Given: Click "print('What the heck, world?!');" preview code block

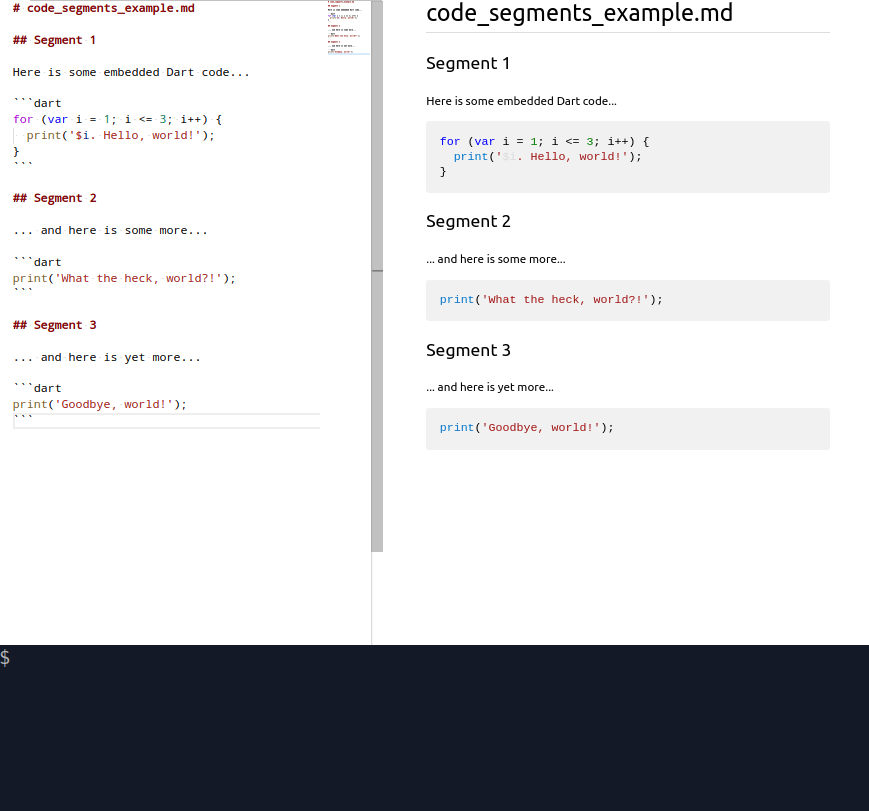Looking at the screenshot, I should [628, 300].
